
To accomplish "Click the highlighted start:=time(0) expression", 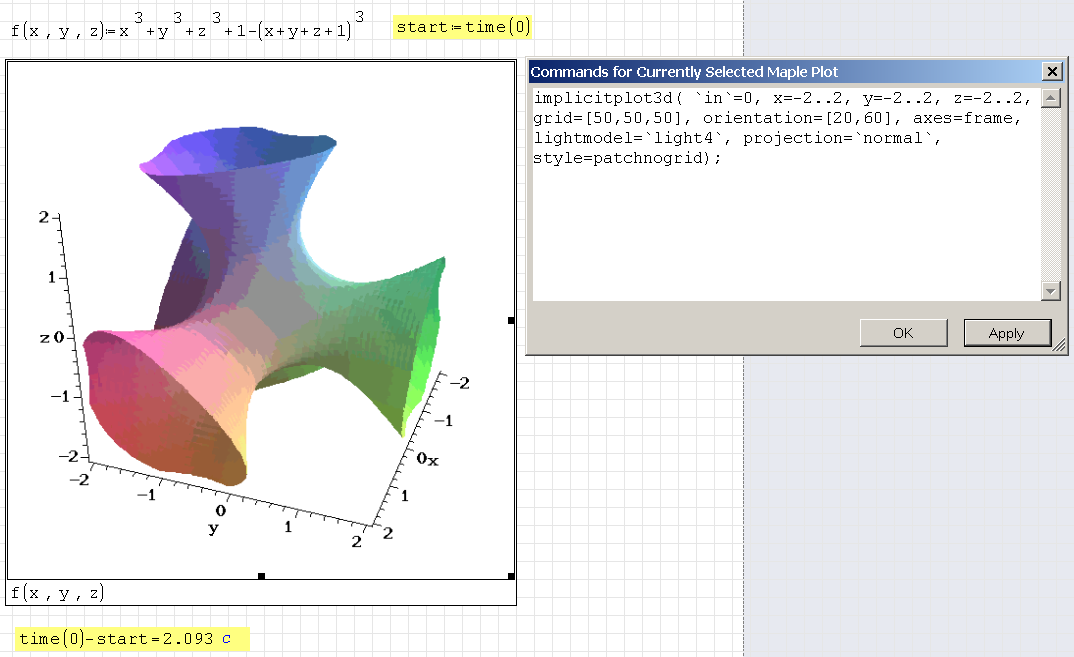I will coord(462,27).
